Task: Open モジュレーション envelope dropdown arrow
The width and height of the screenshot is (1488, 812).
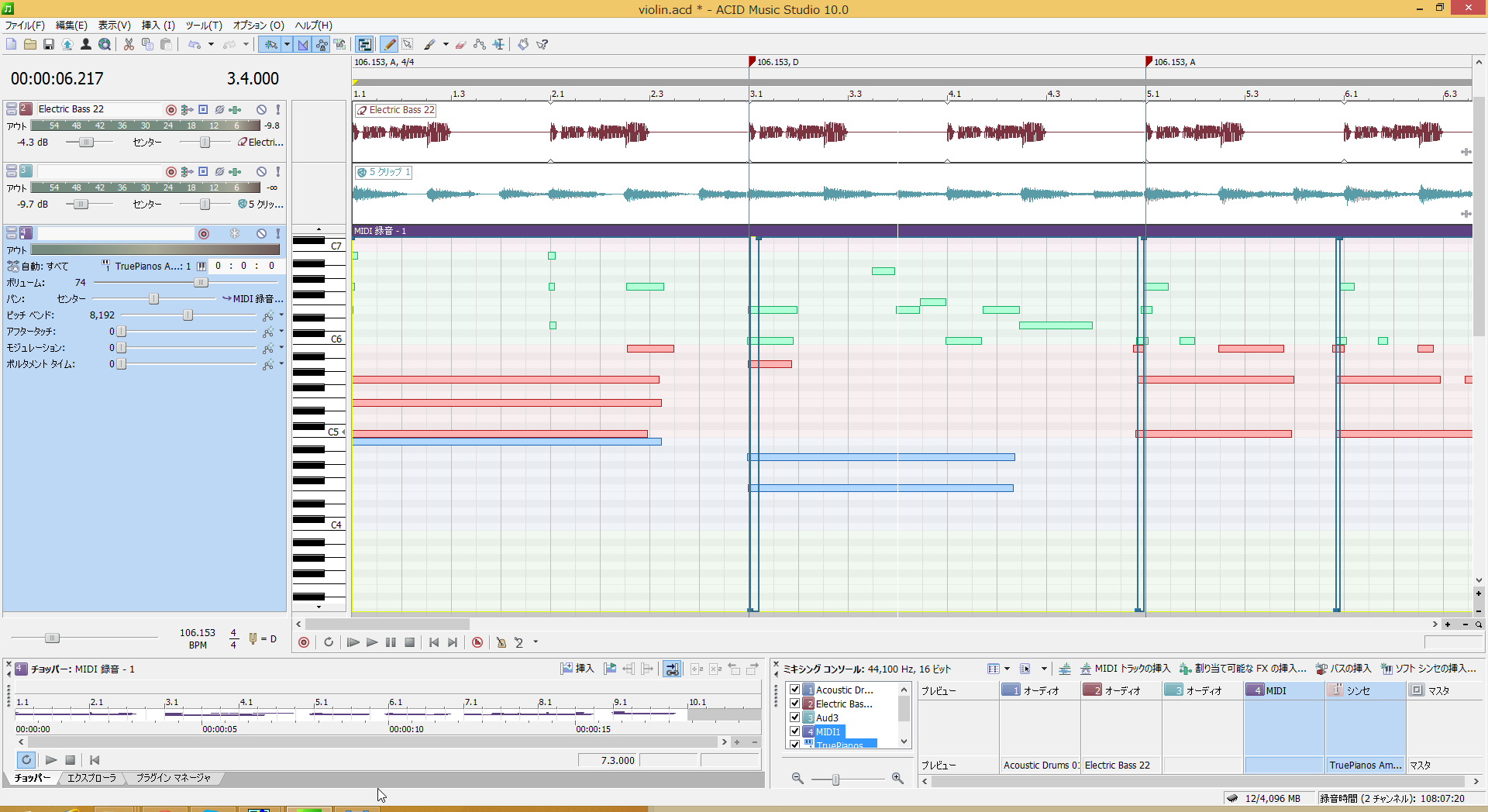Action: point(281,348)
